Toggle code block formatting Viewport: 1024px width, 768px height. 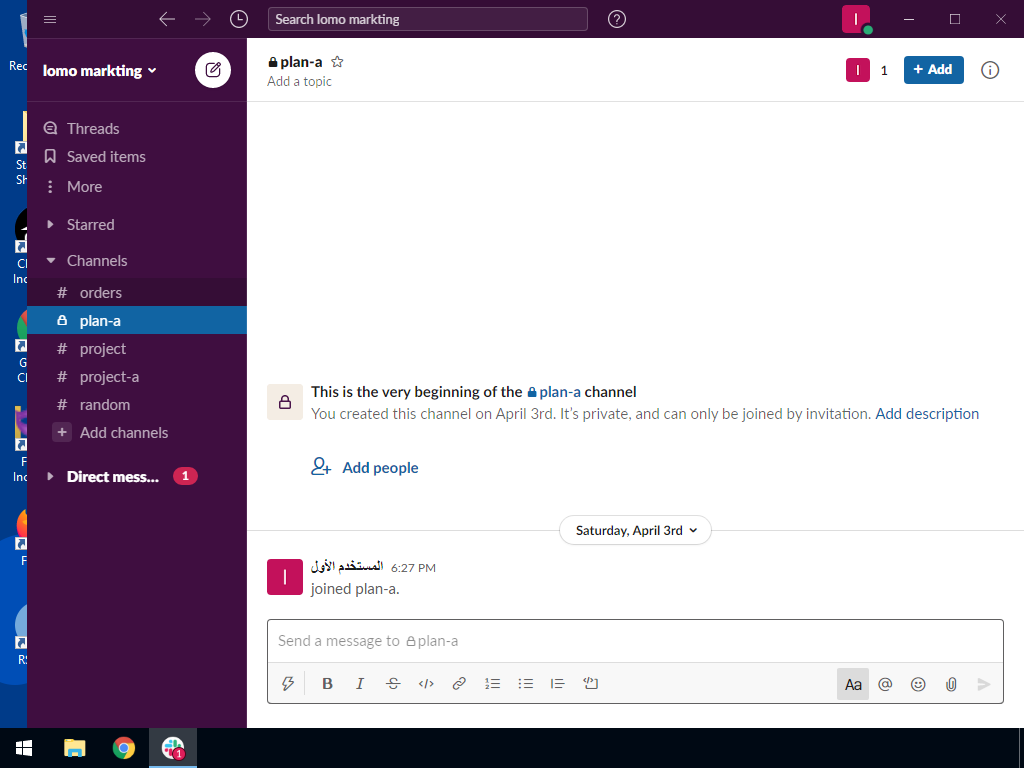[x=590, y=684]
